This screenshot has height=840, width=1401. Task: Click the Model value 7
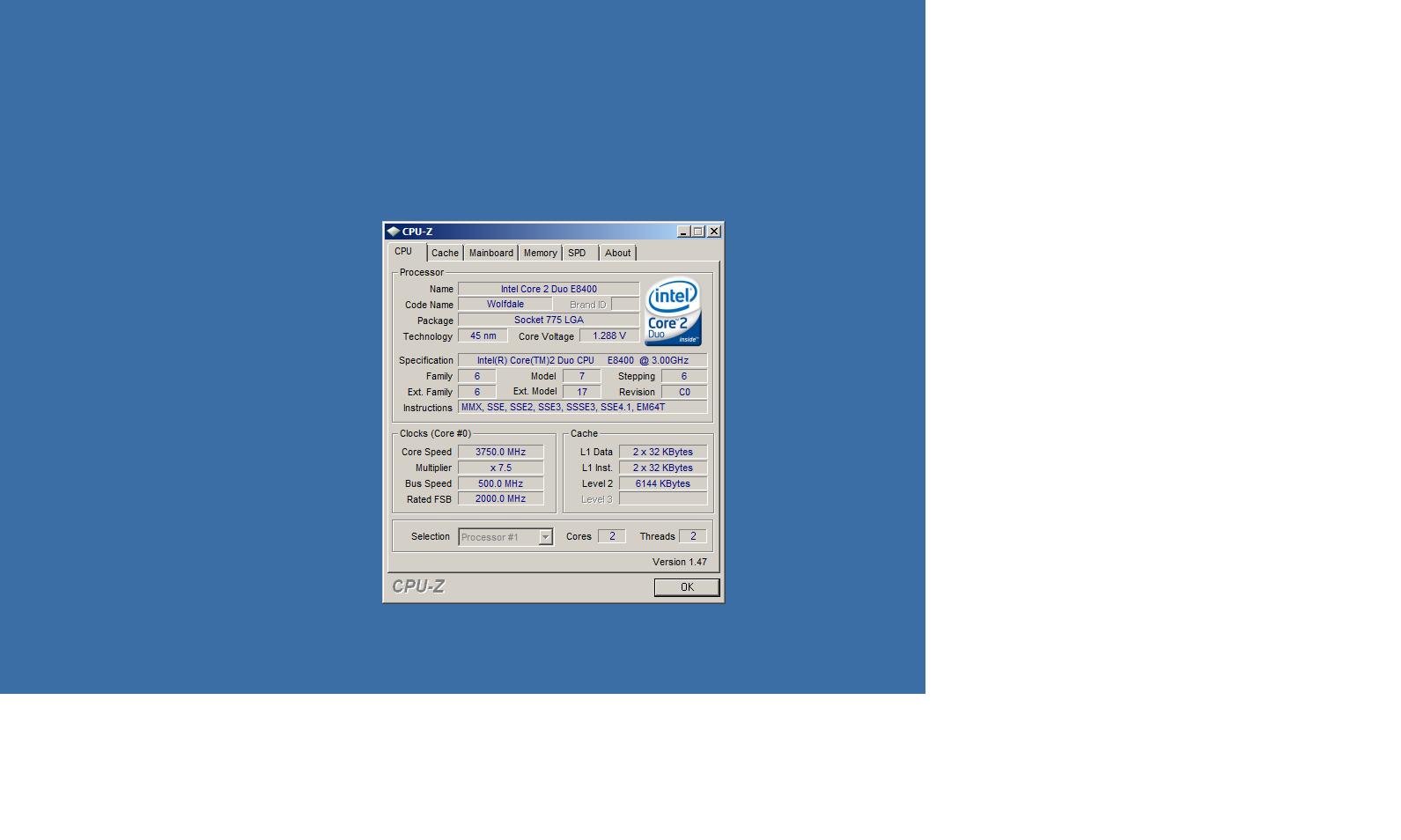(x=581, y=376)
